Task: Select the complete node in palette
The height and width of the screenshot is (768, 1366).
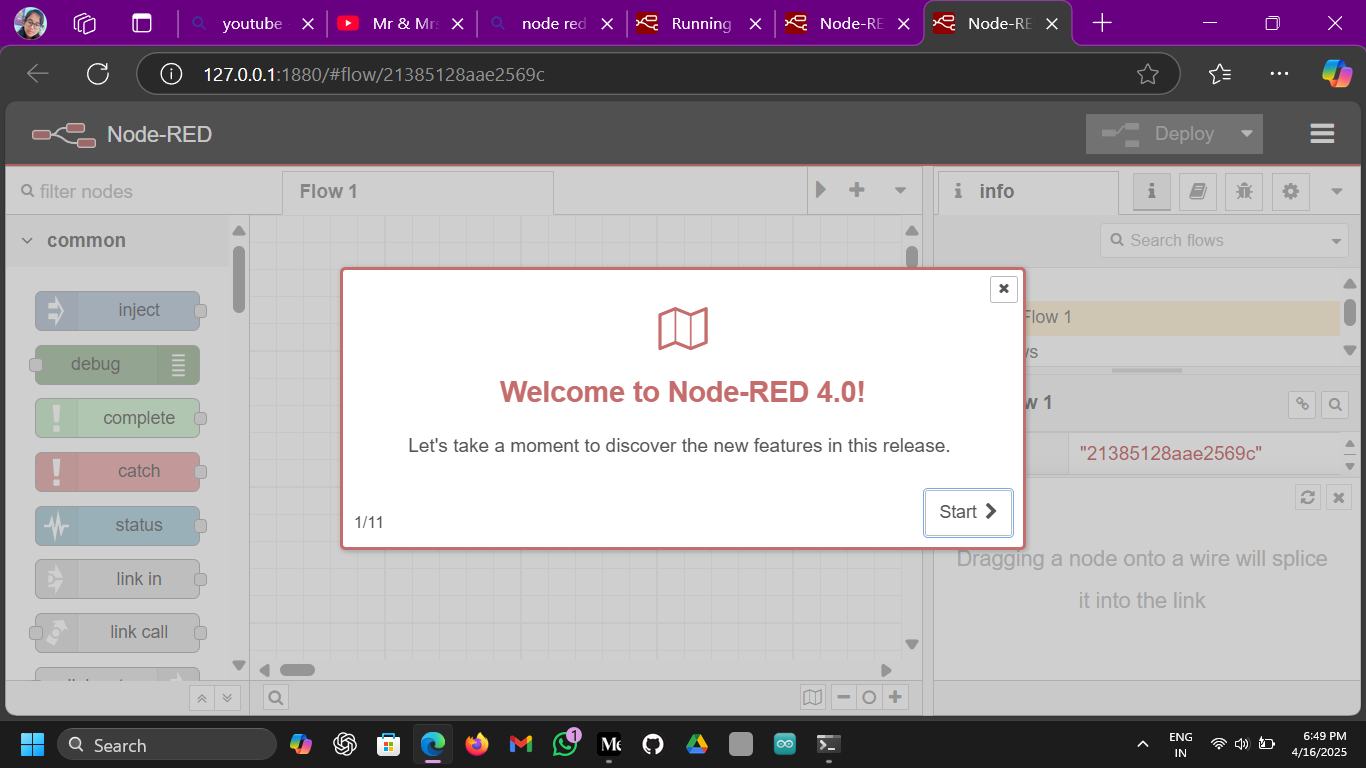Action: point(118,418)
